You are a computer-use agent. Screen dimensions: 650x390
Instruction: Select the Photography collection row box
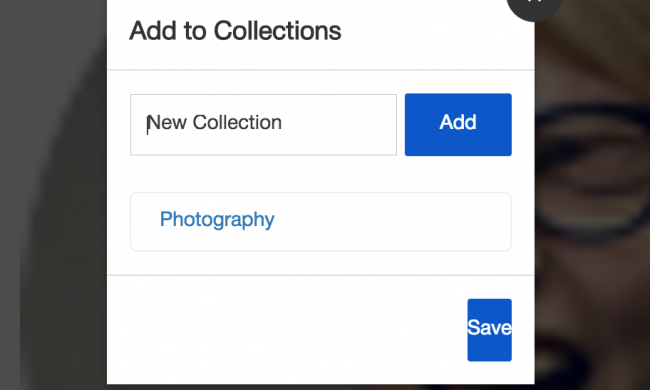pyautogui.click(x=320, y=221)
